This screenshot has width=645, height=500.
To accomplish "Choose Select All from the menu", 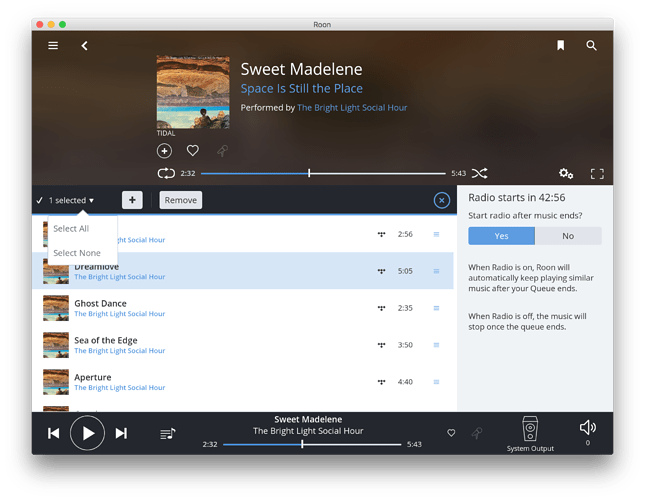I will (71, 229).
